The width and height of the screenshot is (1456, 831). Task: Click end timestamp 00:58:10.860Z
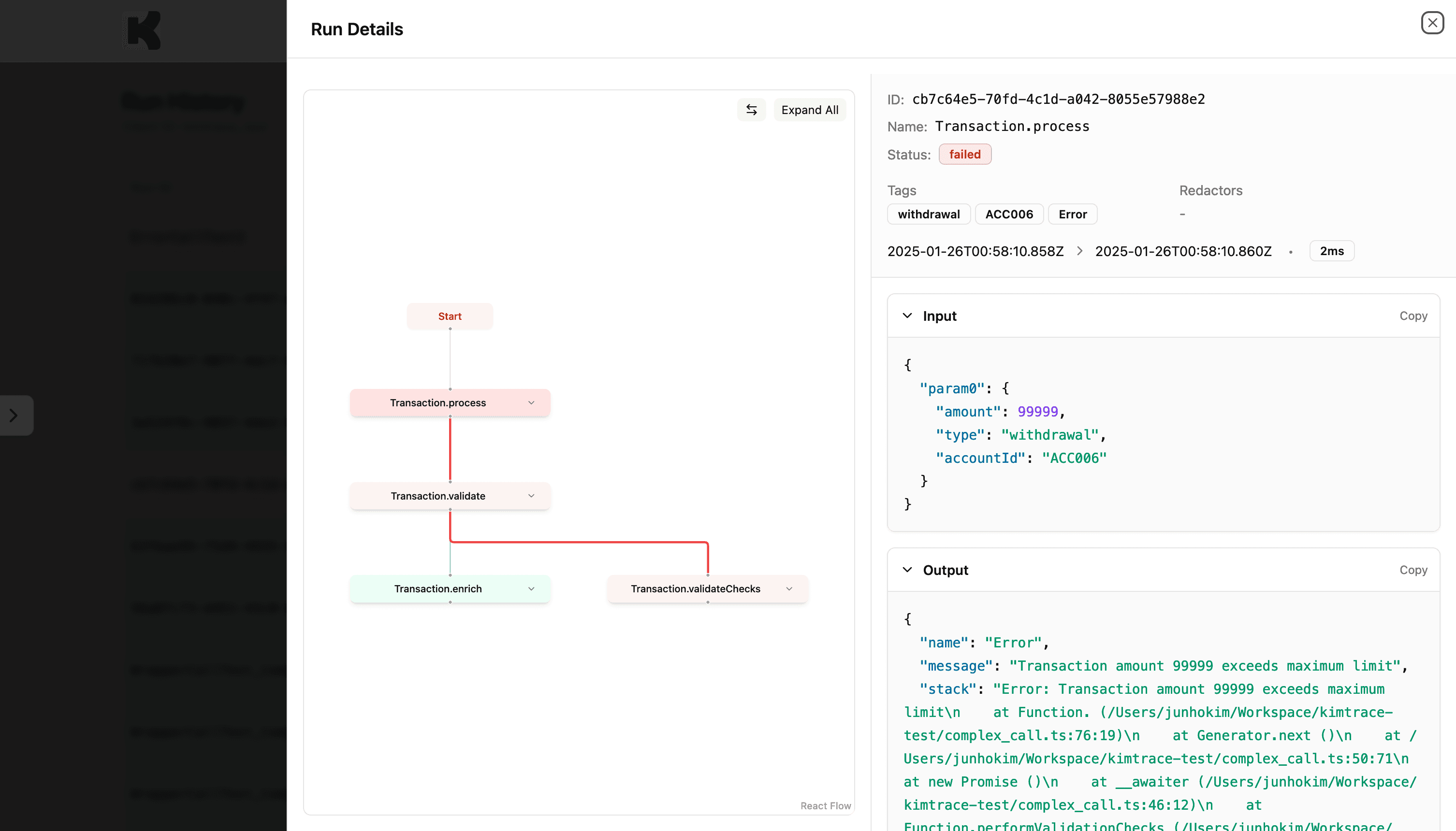[1183, 251]
